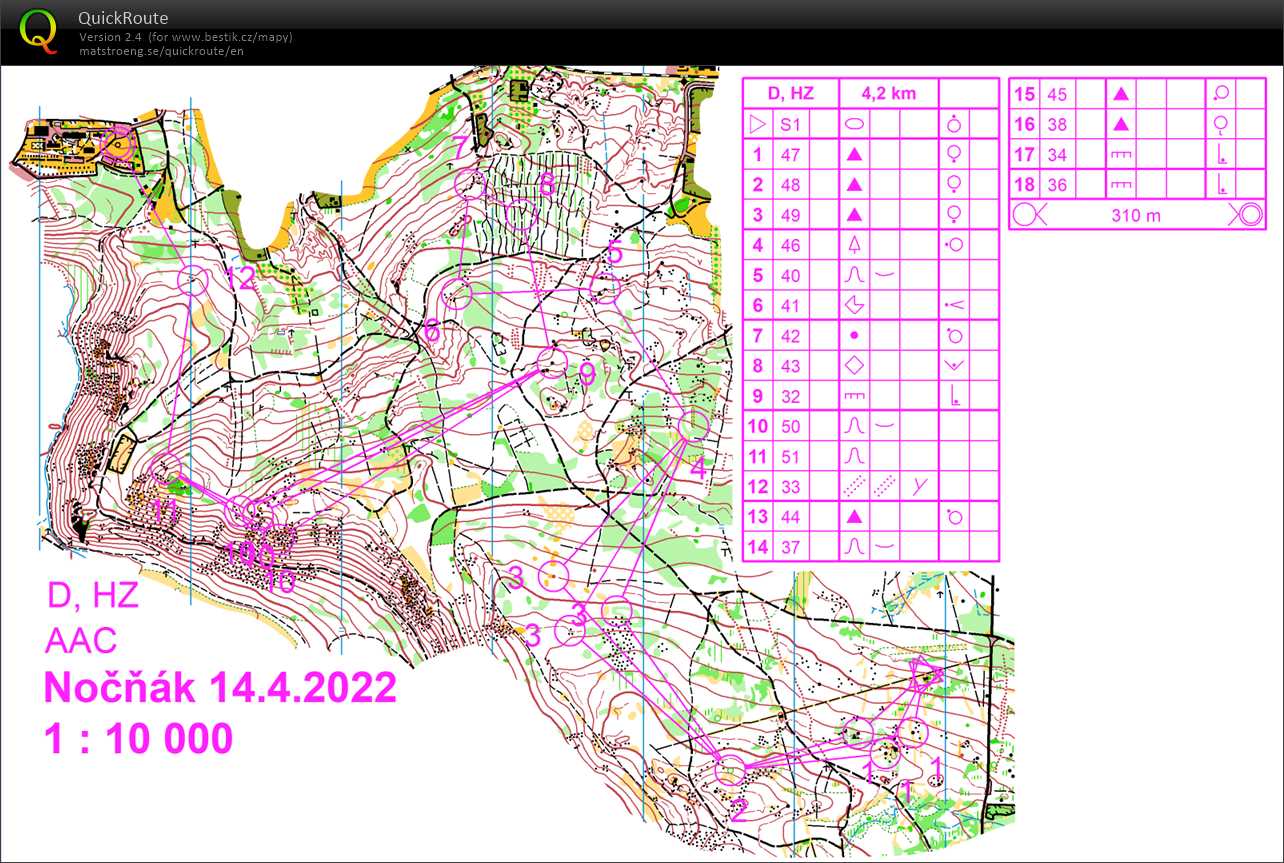
Task: Click the 310 m final leg distance cell
Action: (x=1136, y=214)
